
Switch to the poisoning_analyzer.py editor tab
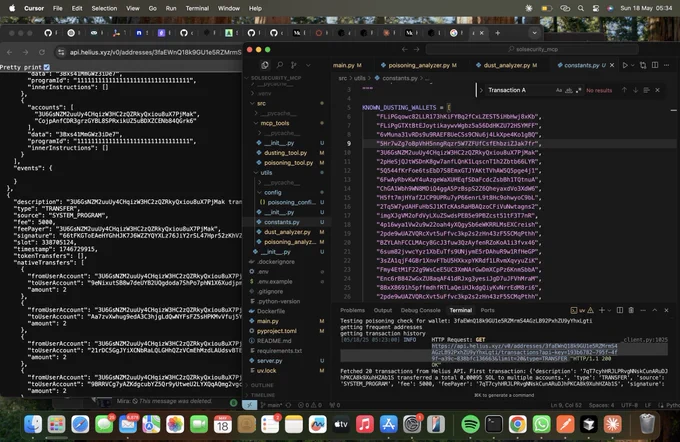tap(418, 65)
